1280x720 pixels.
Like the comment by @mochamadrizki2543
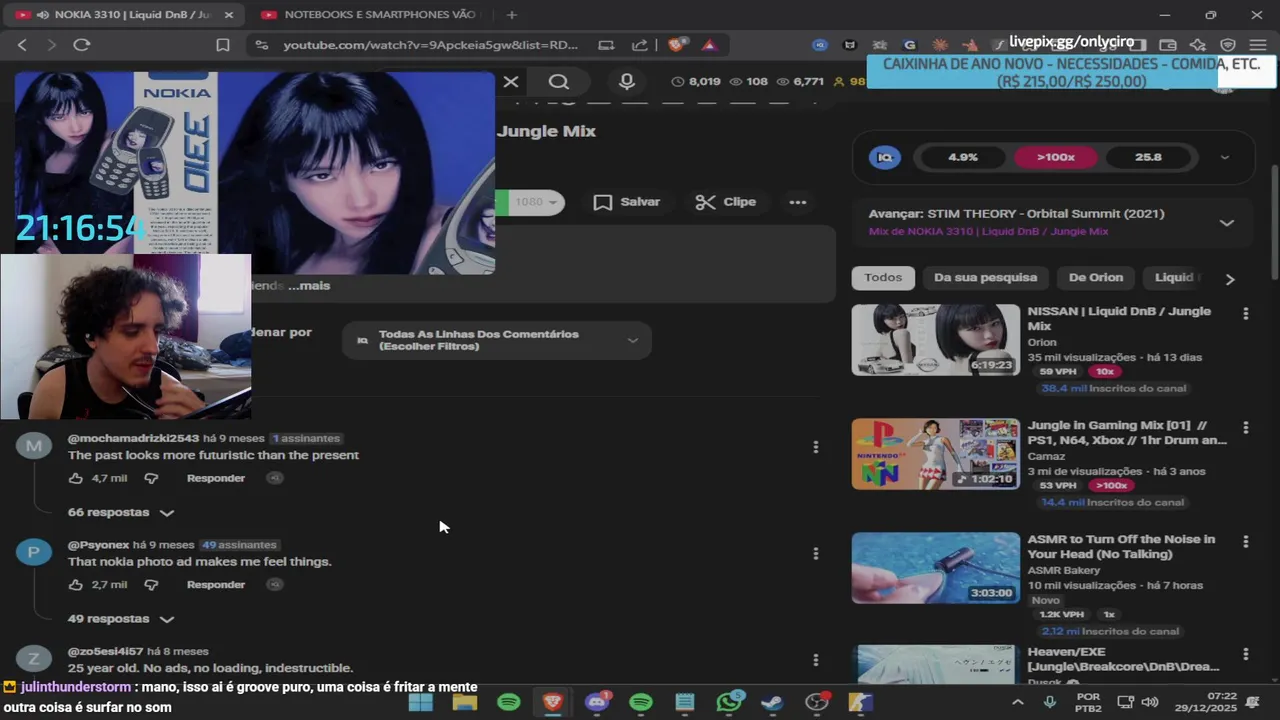tap(76, 478)
